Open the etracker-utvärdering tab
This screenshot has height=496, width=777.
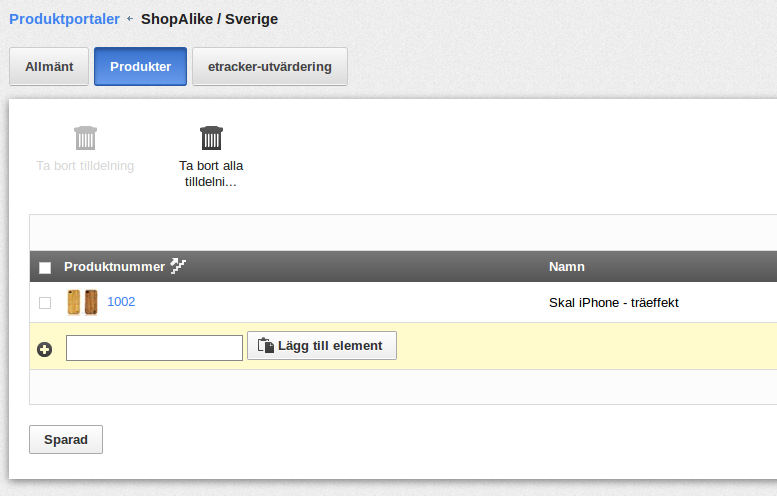coord(270,66)
